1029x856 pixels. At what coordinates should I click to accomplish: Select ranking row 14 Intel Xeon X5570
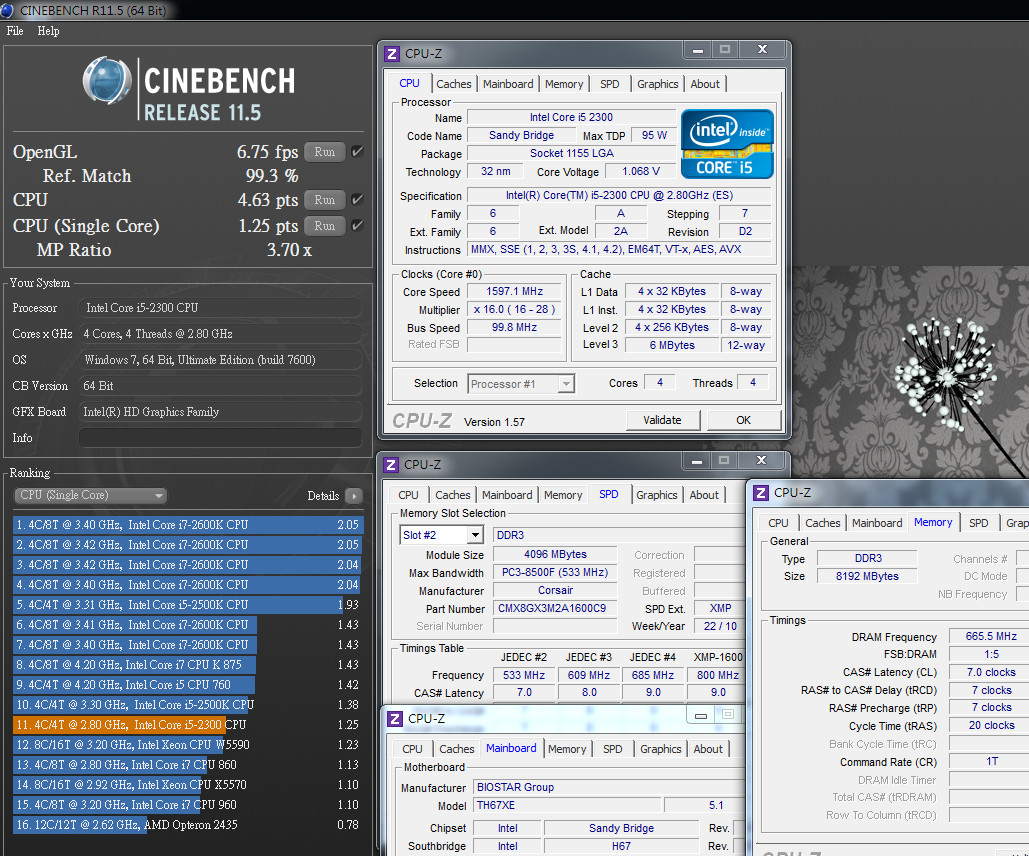188,784
